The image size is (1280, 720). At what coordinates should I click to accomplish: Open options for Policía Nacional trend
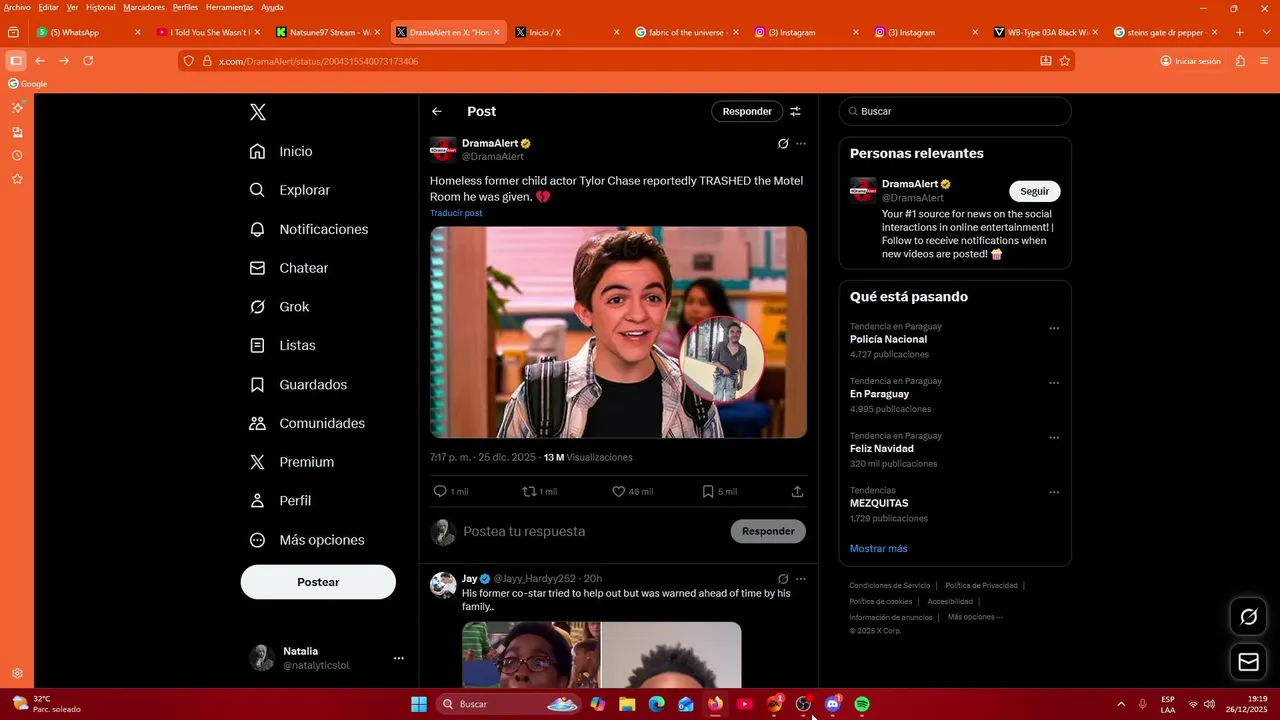tap(1054, 328)
